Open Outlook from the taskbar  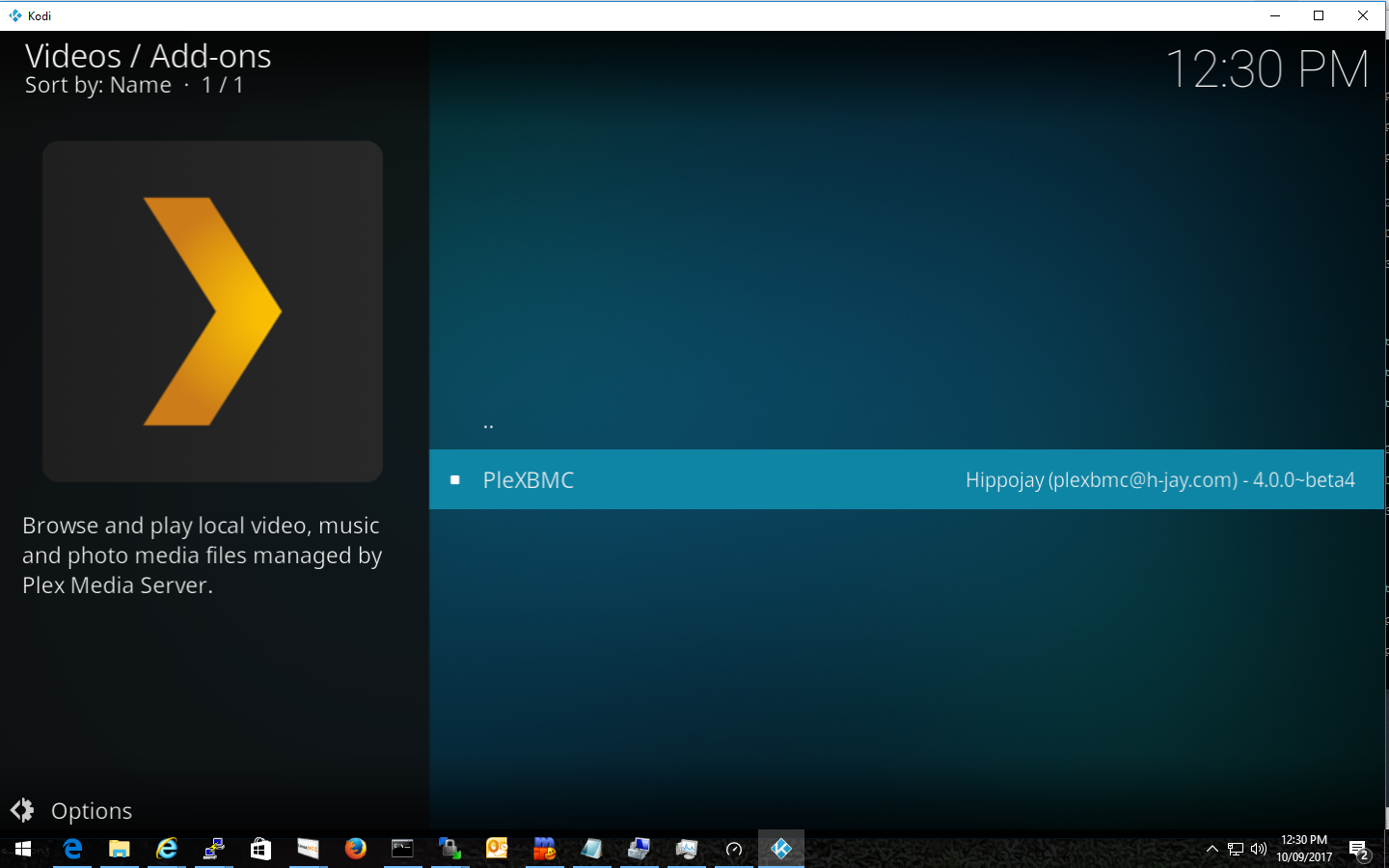(497, 849)
